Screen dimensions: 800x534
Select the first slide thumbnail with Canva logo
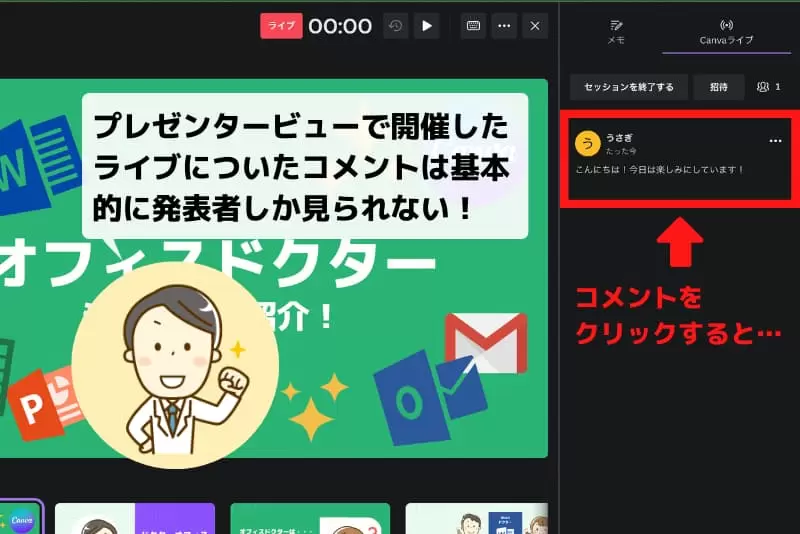20,517
